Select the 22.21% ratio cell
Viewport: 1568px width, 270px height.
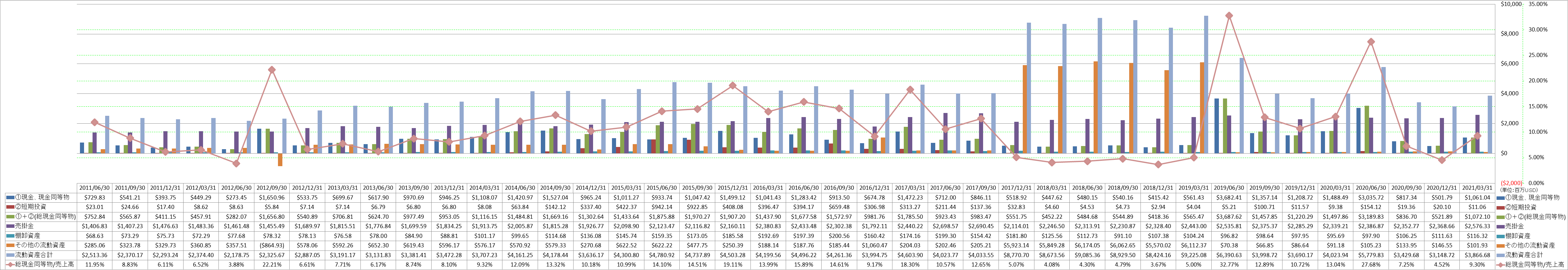tap(271, 265)
